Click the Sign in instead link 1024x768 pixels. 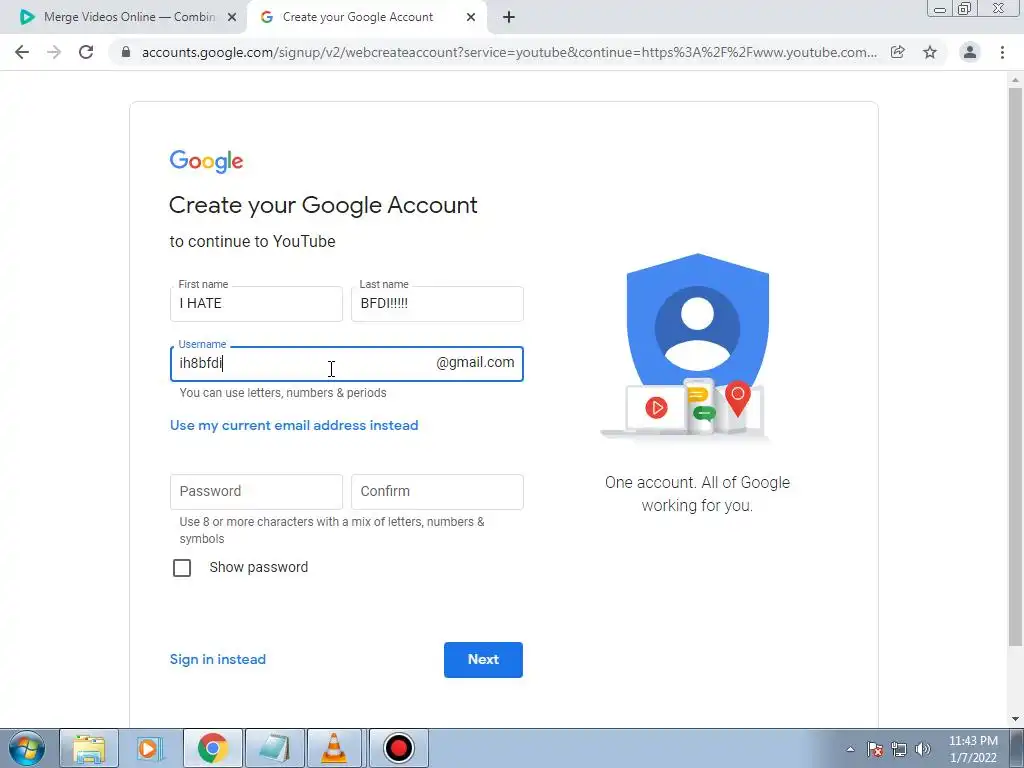[x=217, y=660]
